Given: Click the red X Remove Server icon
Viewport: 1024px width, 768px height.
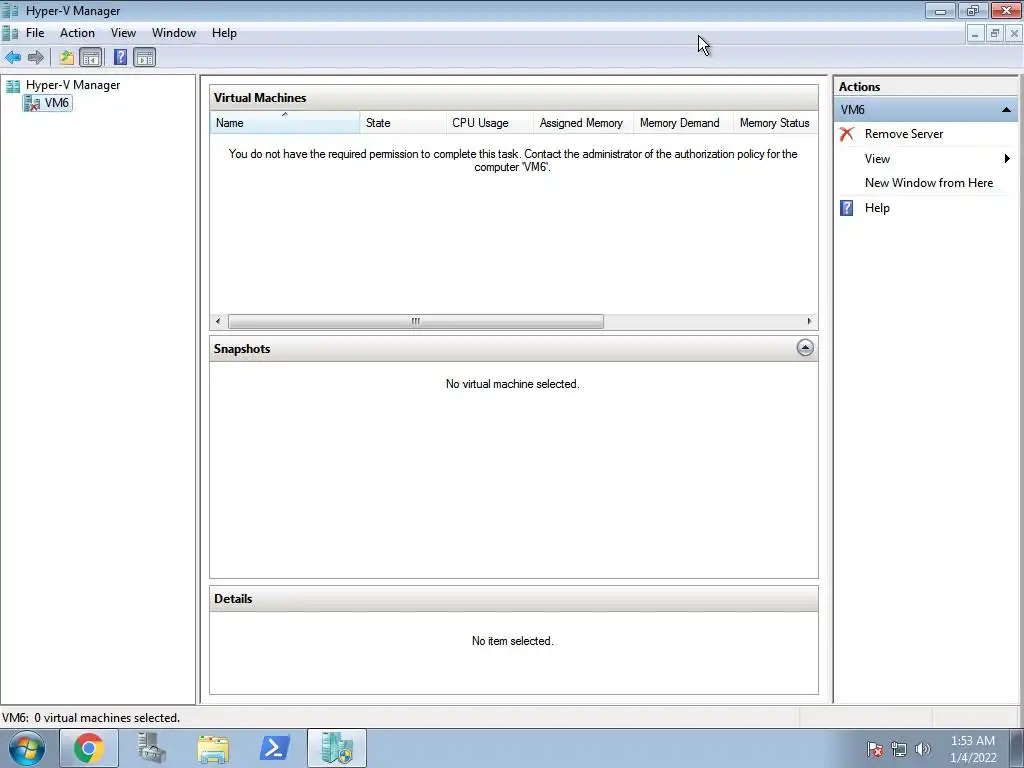Looking at the screenshot, I should pos(847,134).
